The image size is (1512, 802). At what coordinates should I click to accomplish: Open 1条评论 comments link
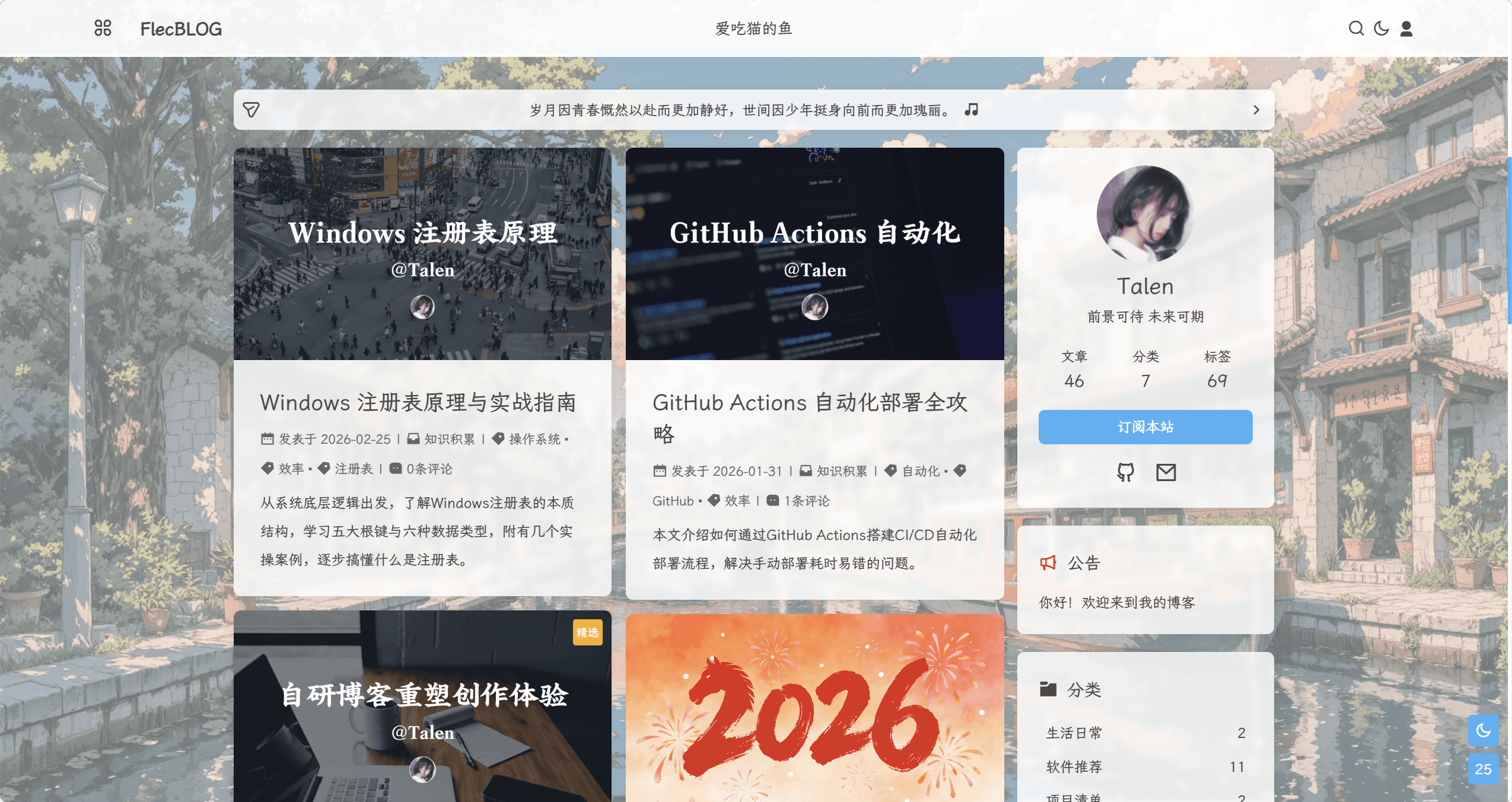(807, 501)
